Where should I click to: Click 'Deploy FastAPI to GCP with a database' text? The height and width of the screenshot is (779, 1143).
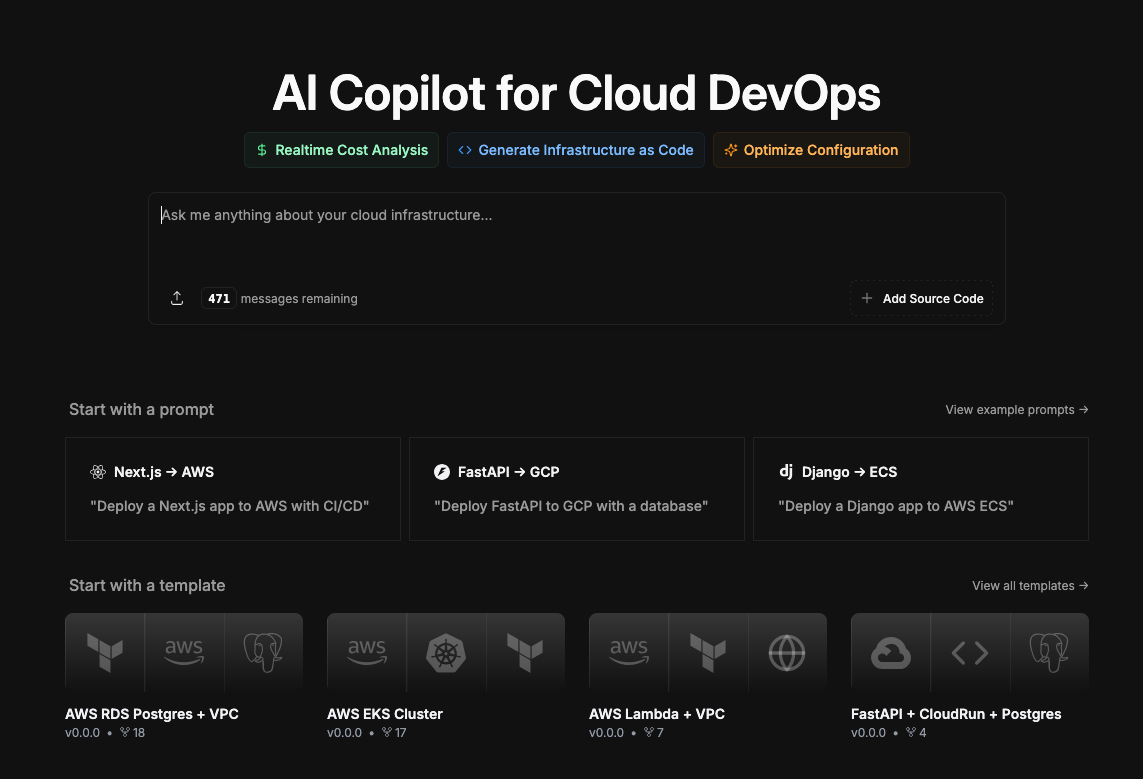571,506
